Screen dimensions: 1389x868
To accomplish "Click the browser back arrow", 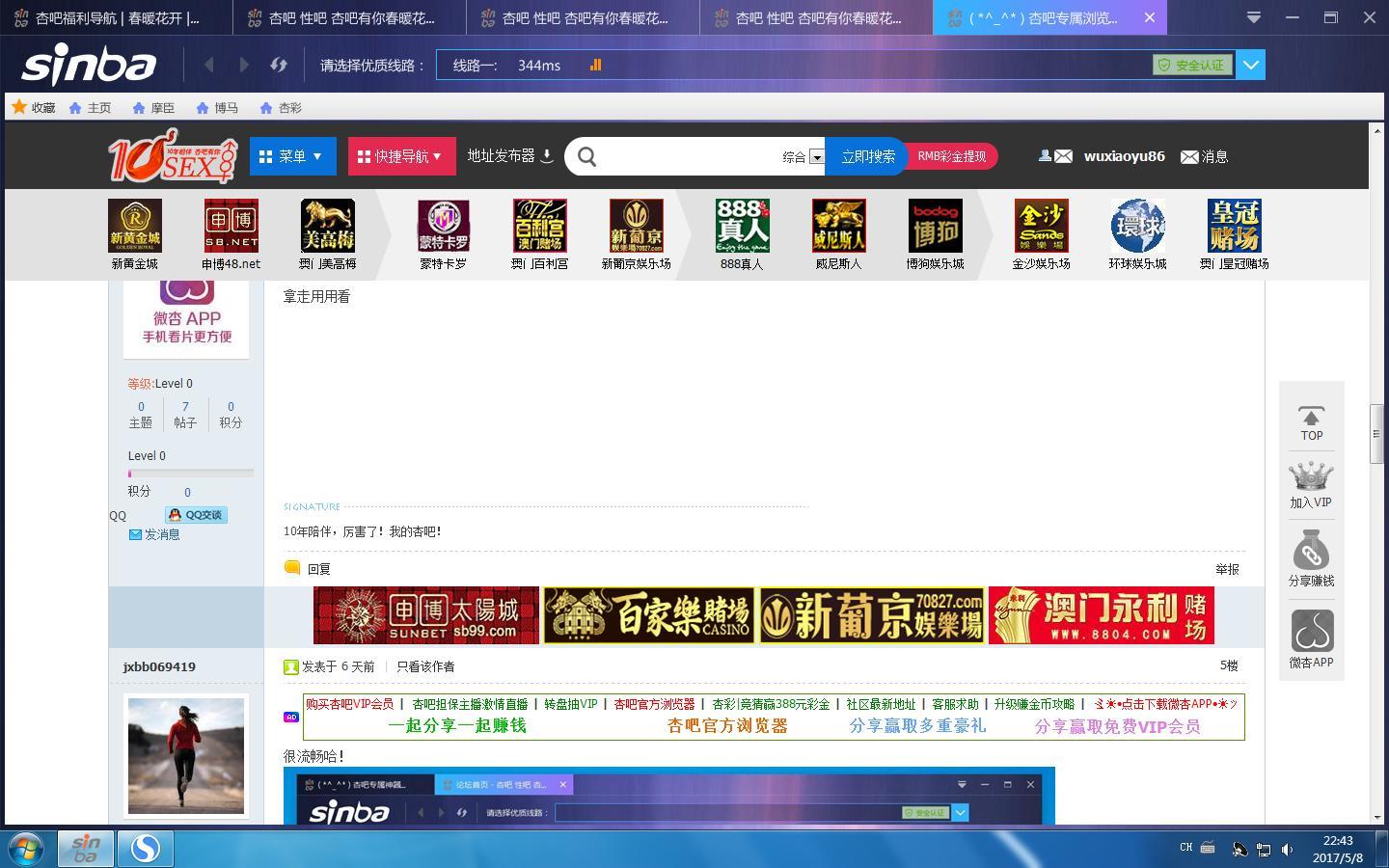I will tap(209, 65).
